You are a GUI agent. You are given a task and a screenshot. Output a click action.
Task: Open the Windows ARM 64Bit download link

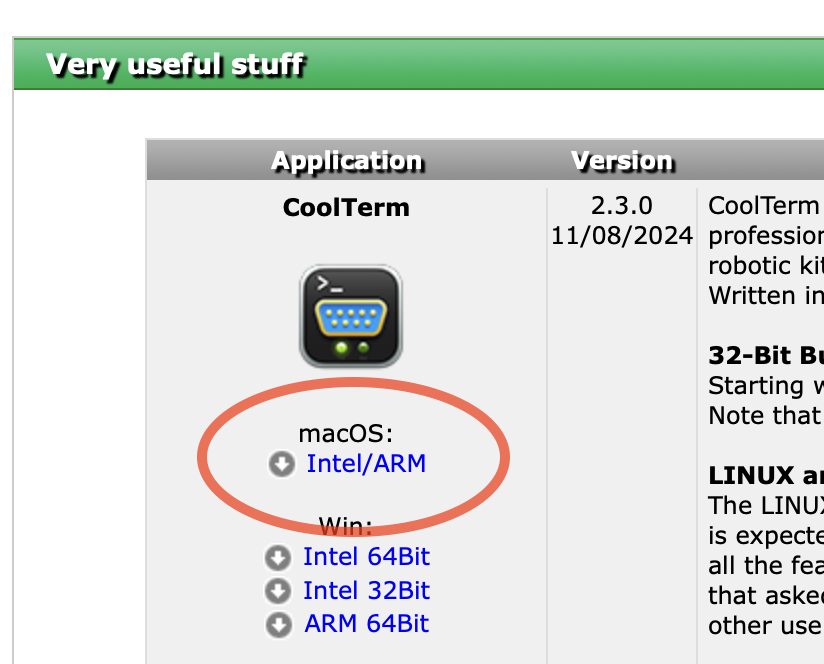coord(367,624)
